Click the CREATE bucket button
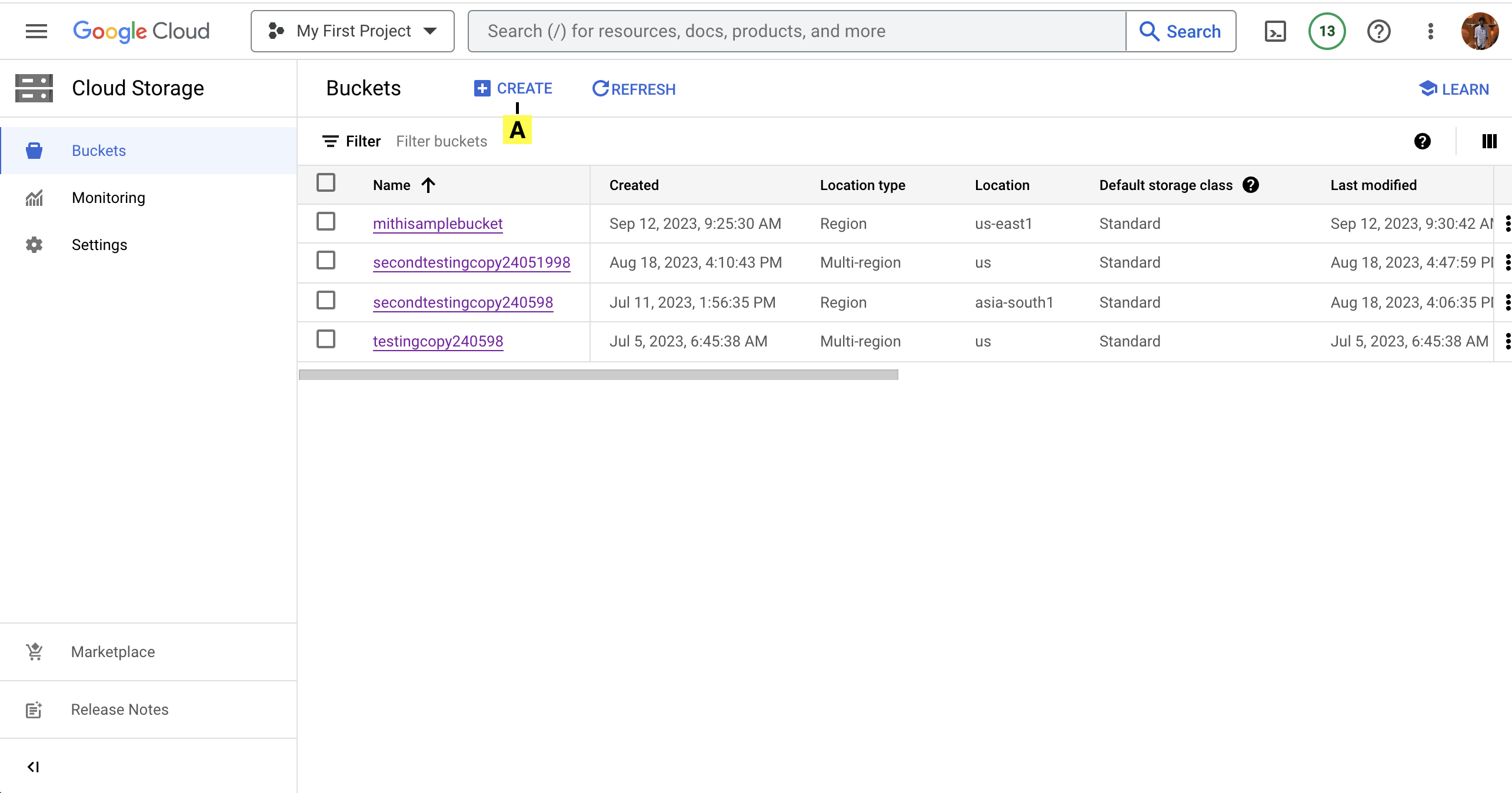The height and width of the screenshot is (793, 1512). coord(513,88)
